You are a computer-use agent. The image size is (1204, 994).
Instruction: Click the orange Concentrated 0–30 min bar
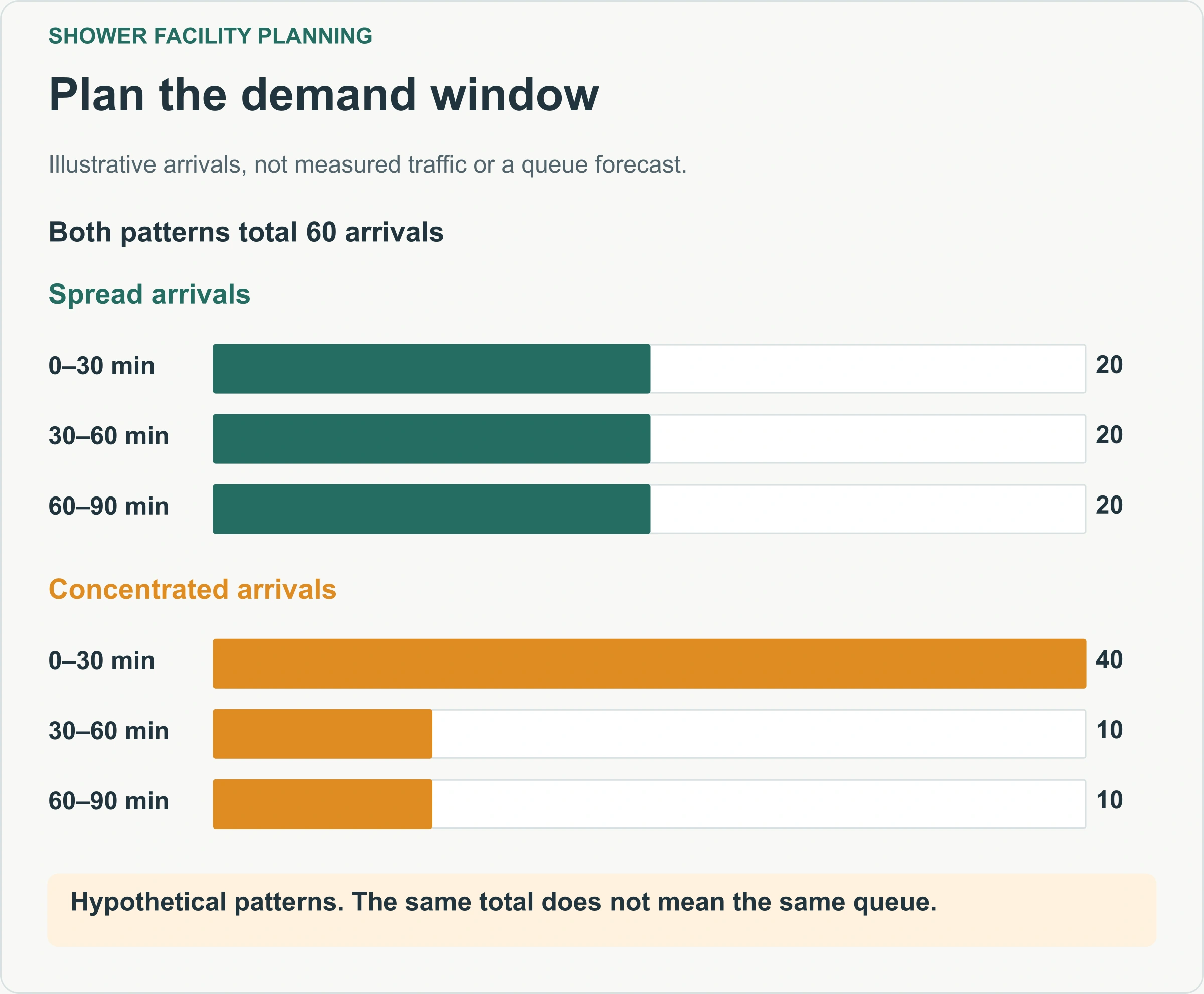coord(650,664)
